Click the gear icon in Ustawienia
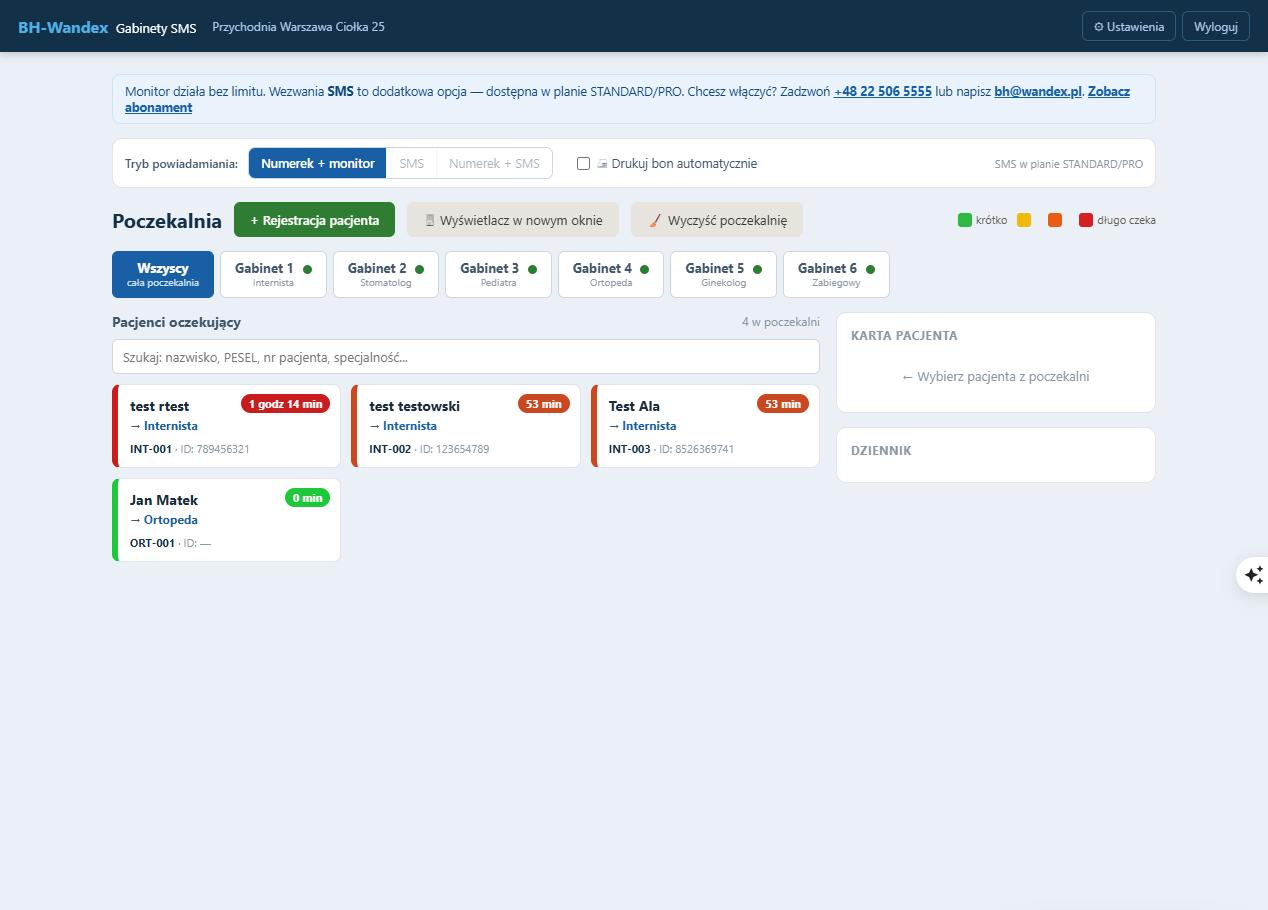 coord(1099,27)
